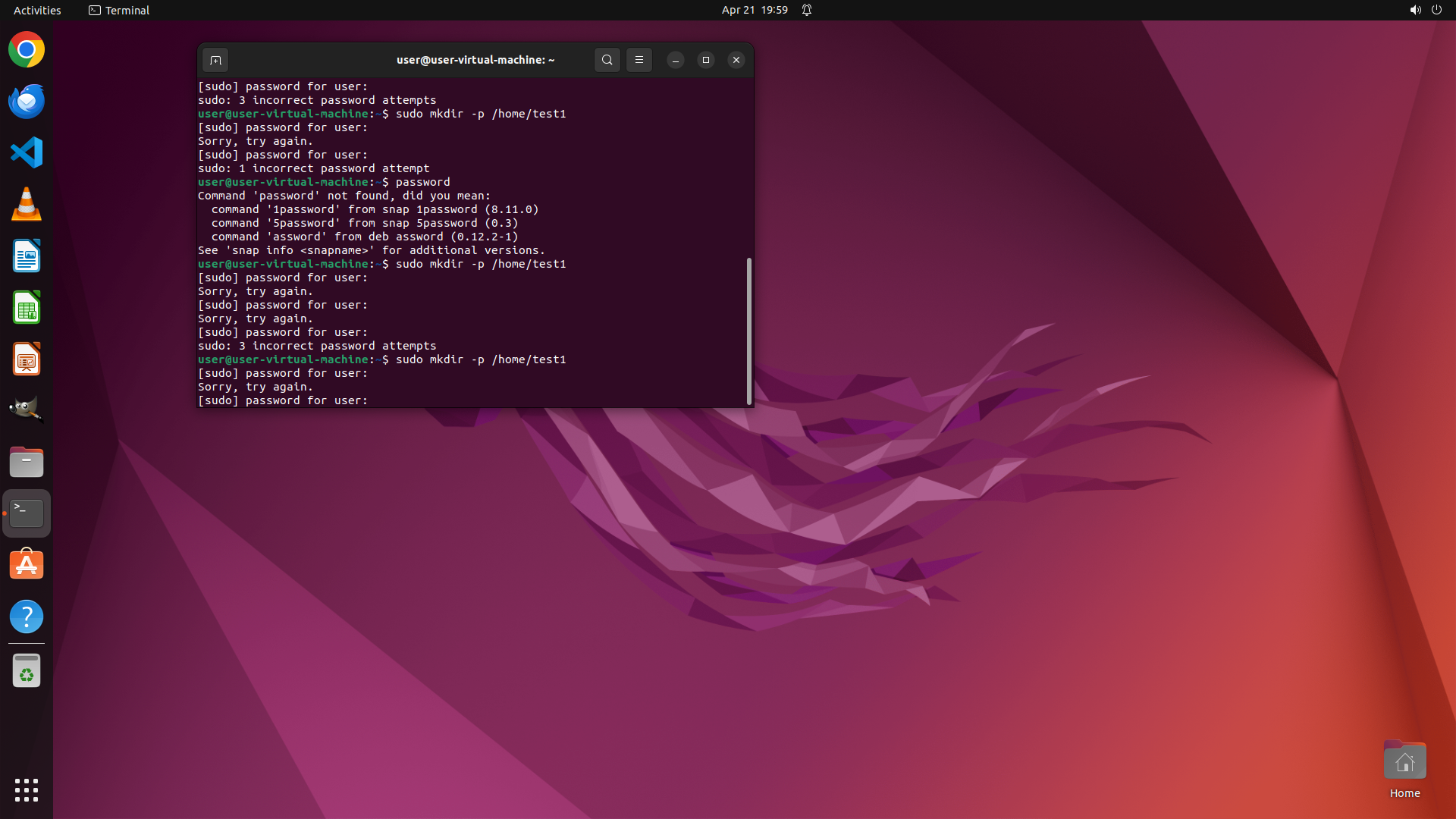Open LibreOffice Writer from dock
The width and height of the screenshot is (1456, 819).
pyautogui.click(x=27, y=256)
